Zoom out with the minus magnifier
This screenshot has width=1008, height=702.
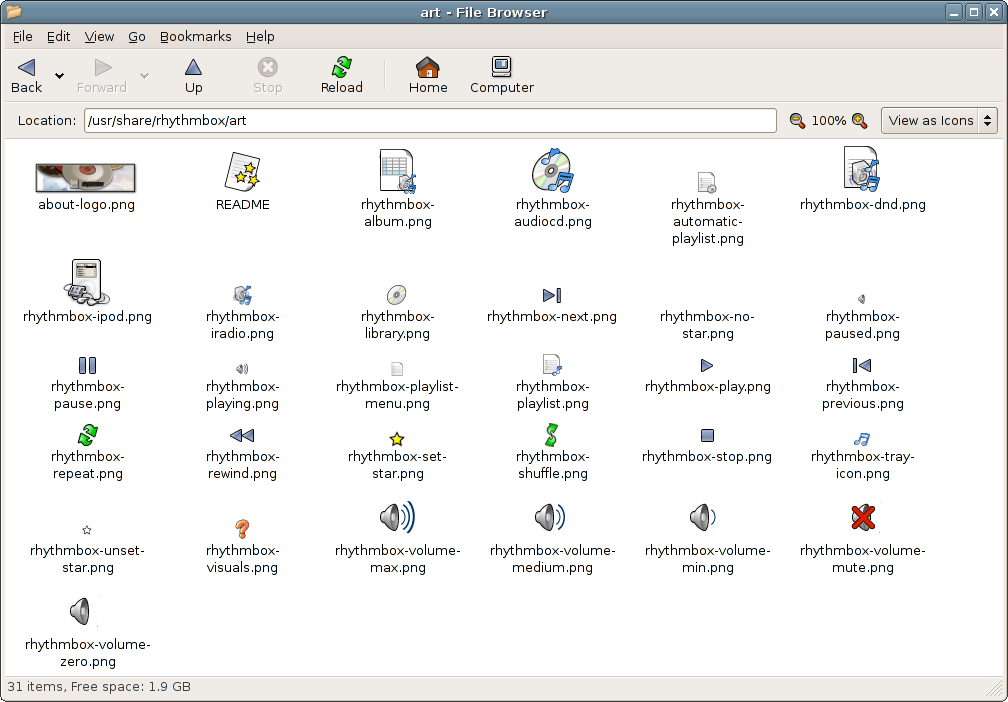click(x=797, y=120)
